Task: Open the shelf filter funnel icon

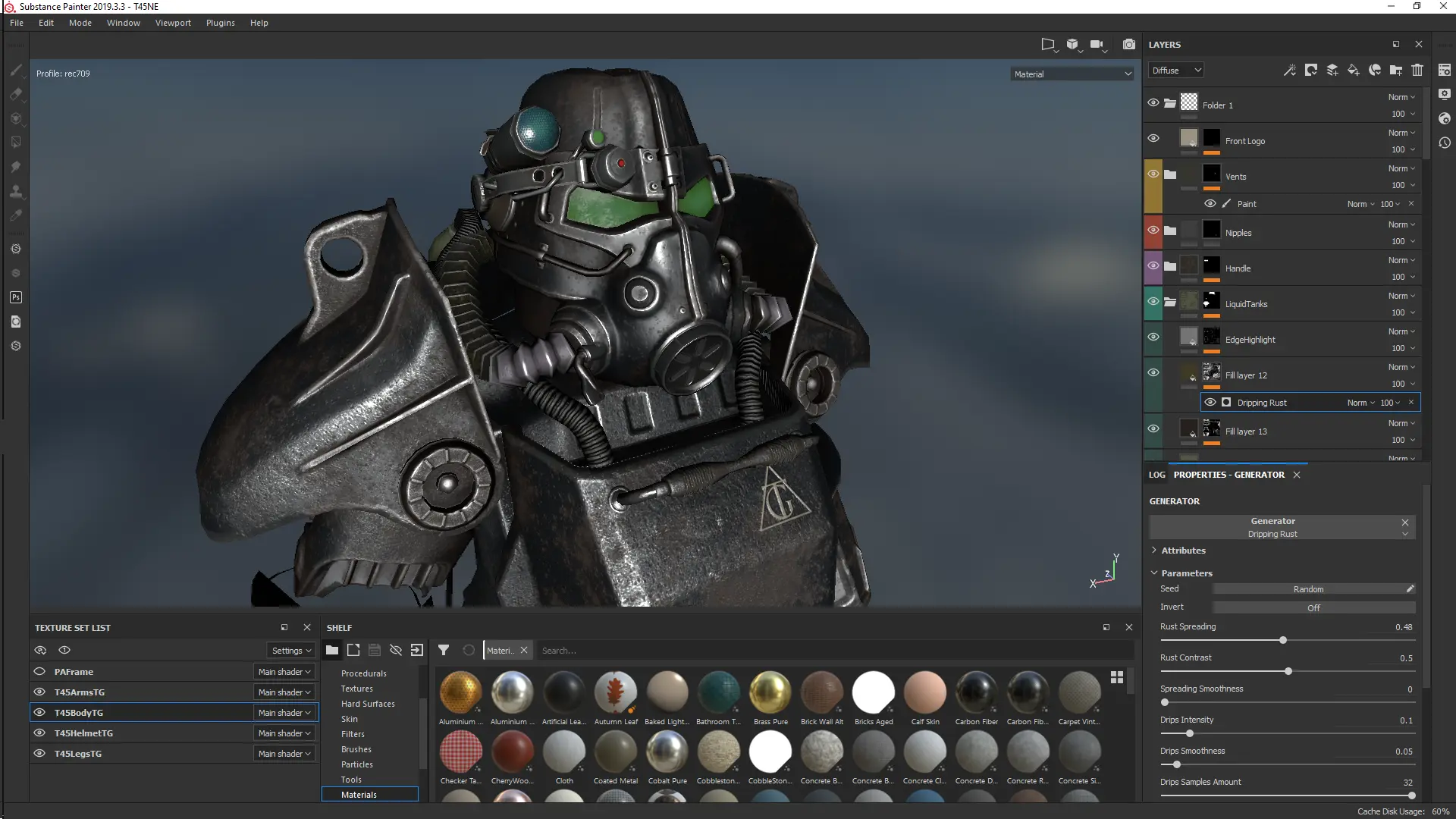Action: point(444,650)
